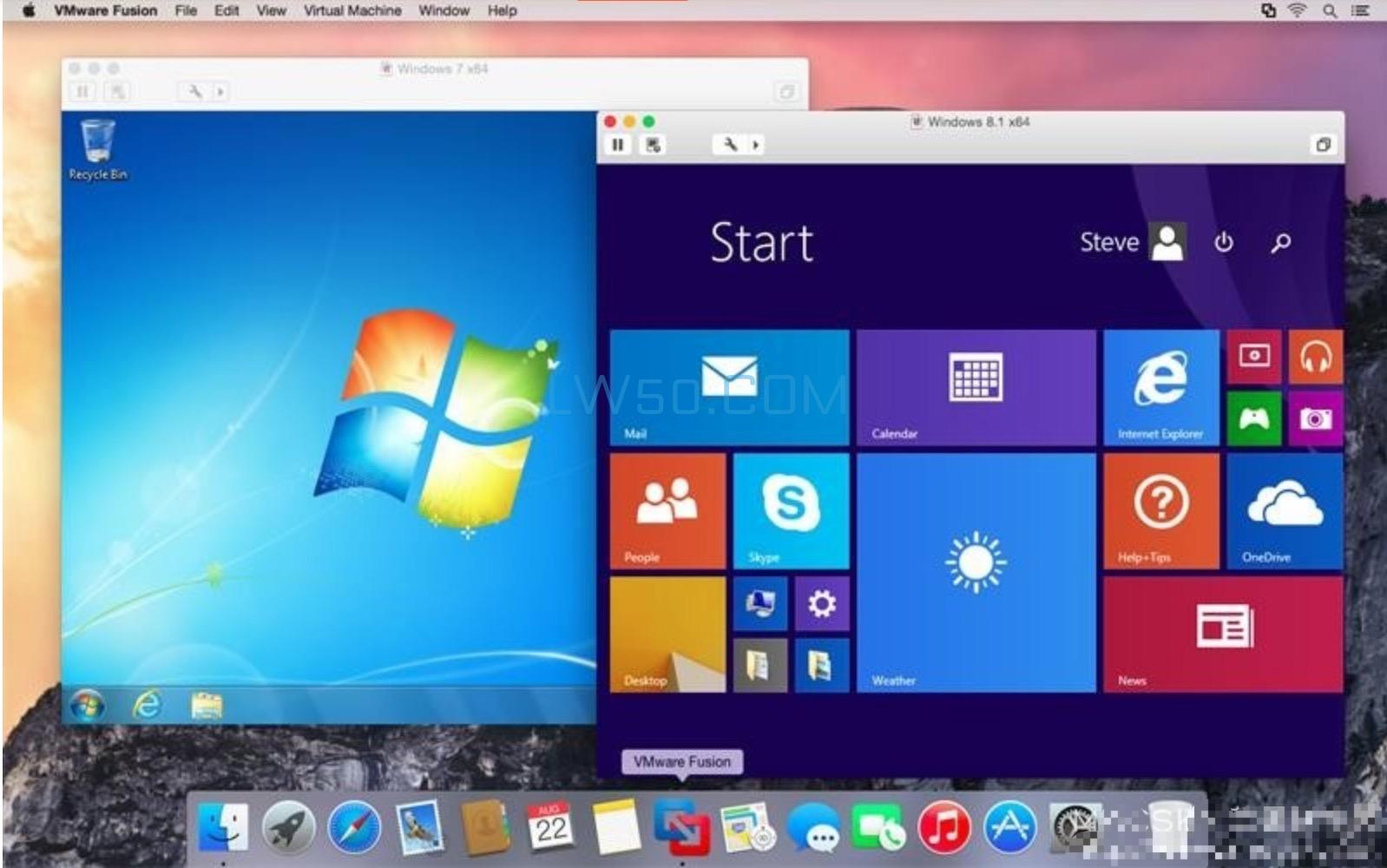Open Spotlight search in menu bar

coord(1329,10)
